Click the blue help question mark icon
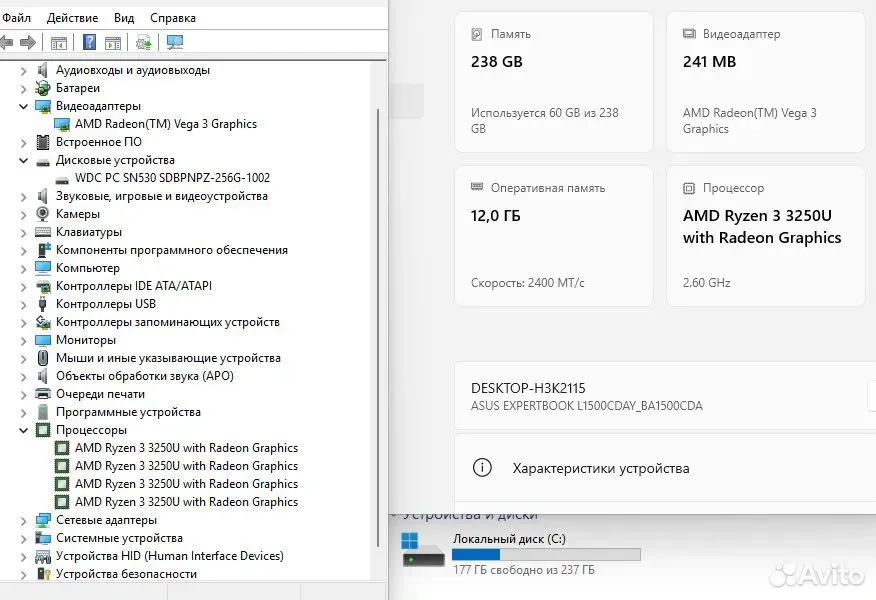 point(89,42)
